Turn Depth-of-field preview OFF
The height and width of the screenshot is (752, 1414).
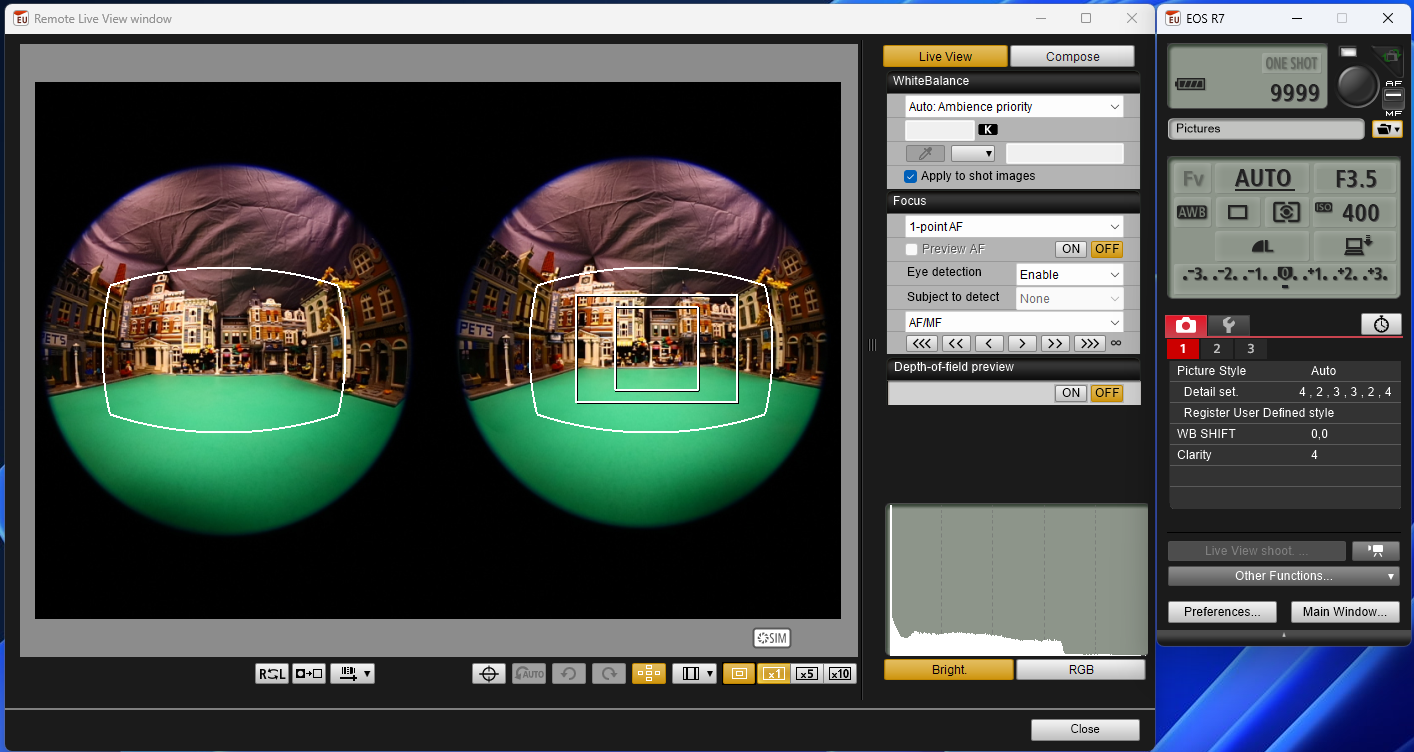click(1107, 393)
